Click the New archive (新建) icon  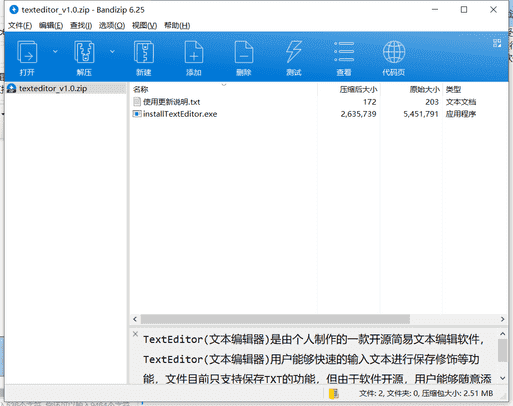click(144, 52)
